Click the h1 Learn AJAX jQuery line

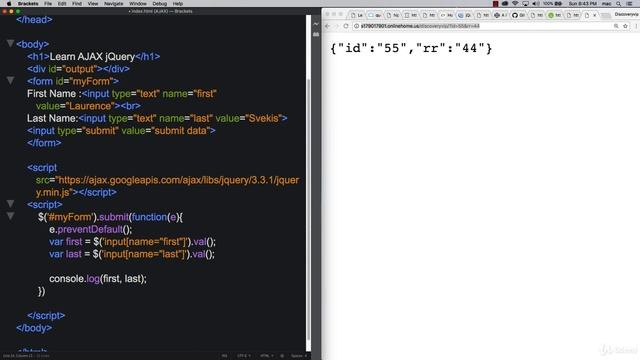(93, 56)
